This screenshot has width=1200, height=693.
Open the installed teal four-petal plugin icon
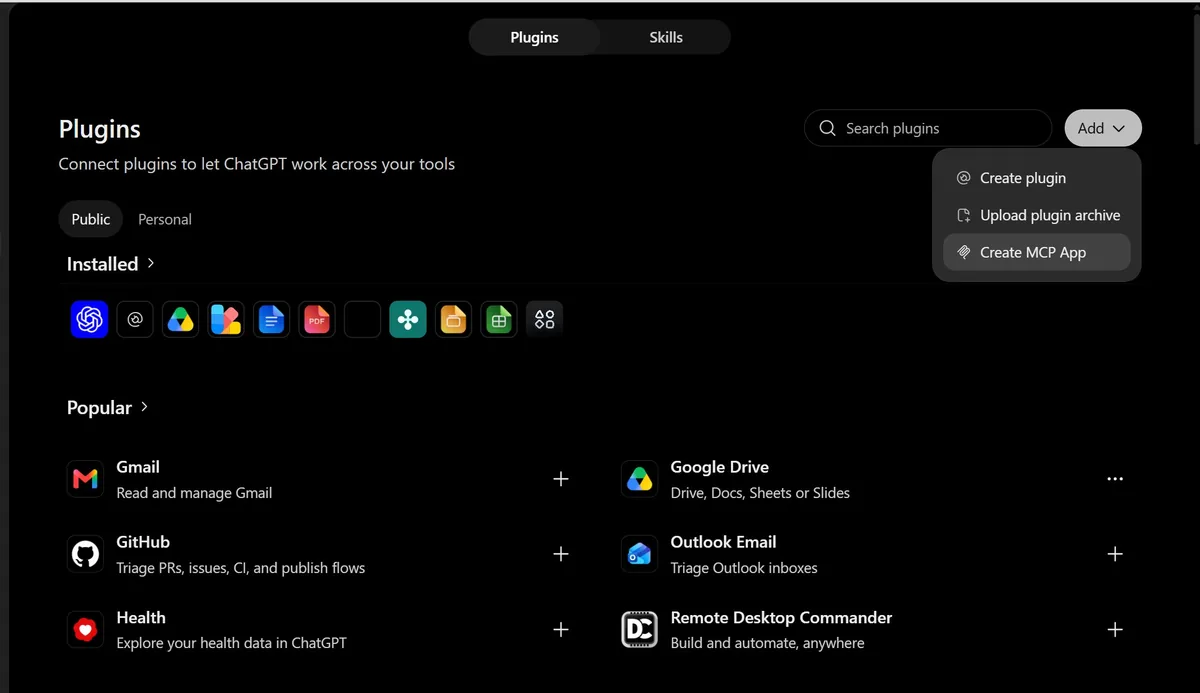408,319
